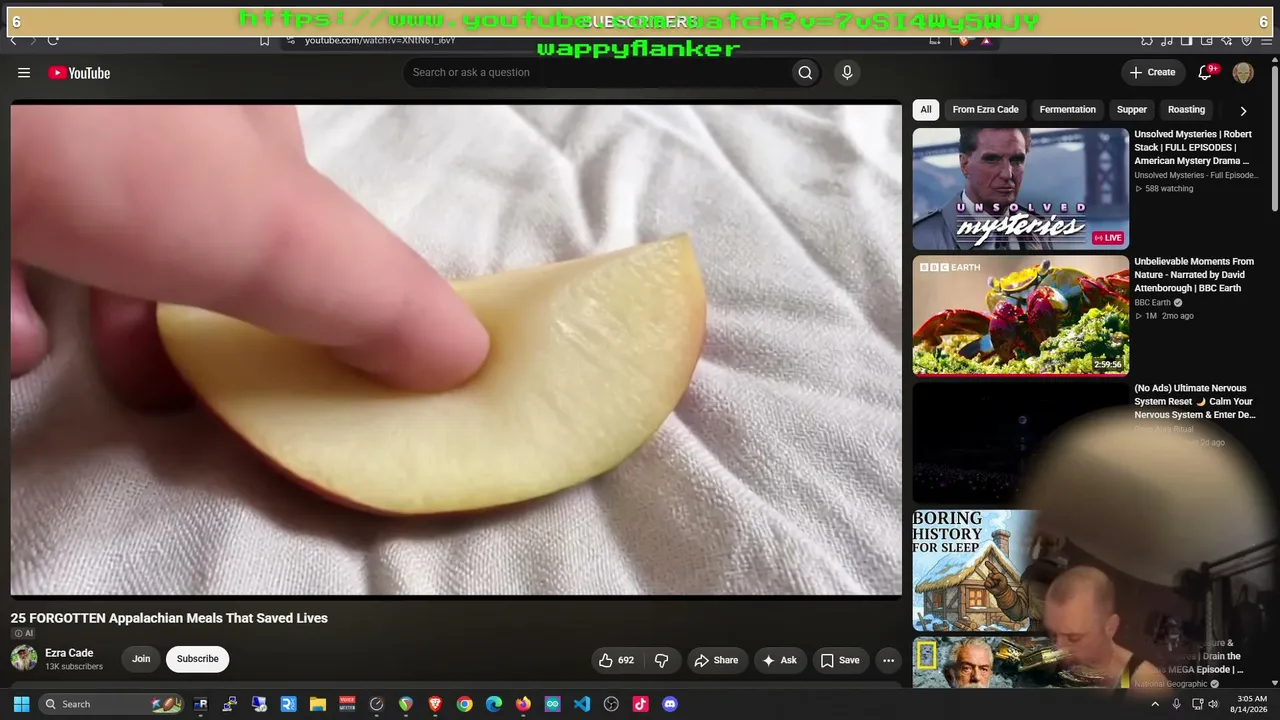Open the Ezra Cade channel name link
Image resolution: width=1280 pixels, height=720 pixels.
coord(69,653)
